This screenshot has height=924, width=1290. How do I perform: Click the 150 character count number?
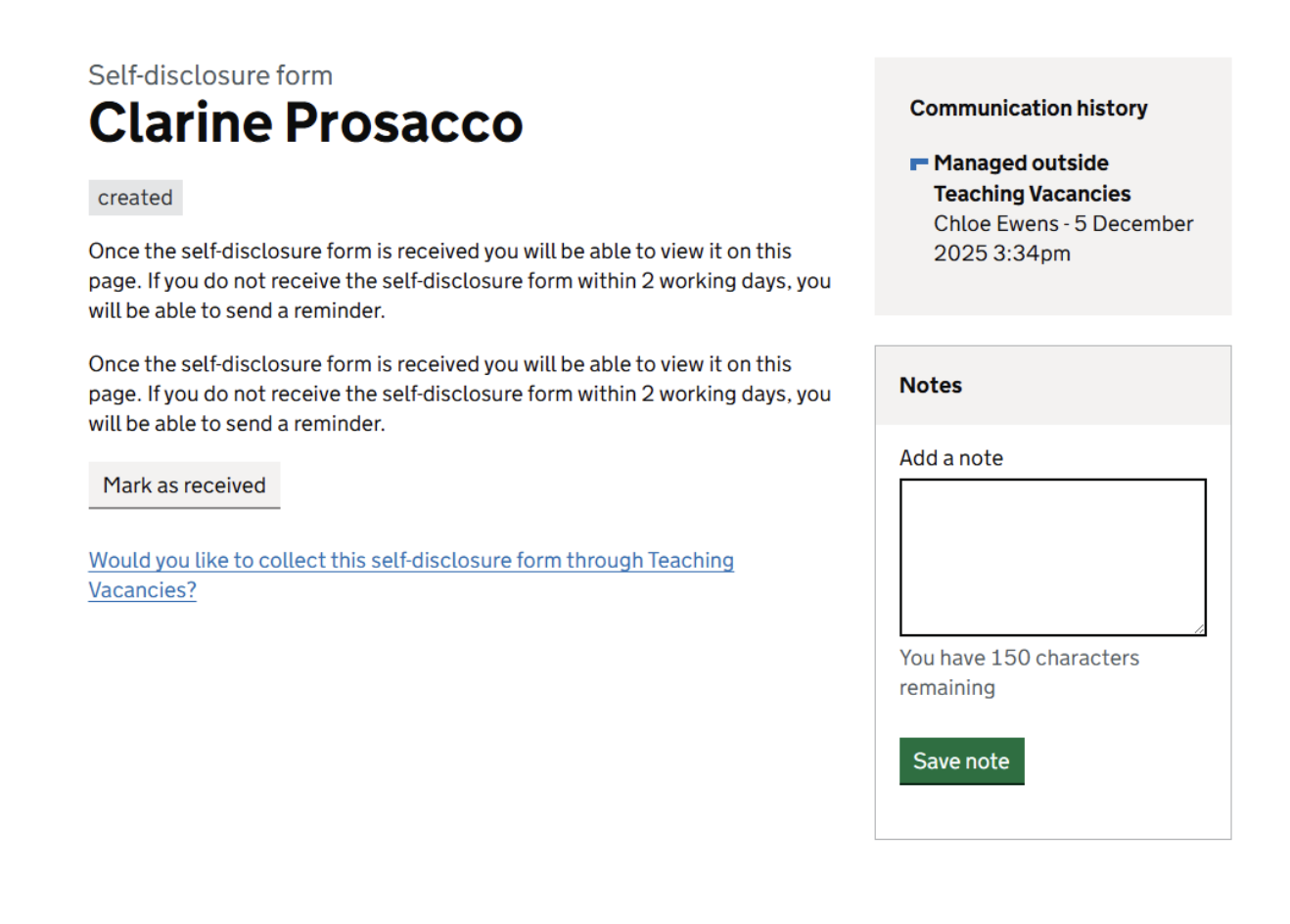[1009, 658]
